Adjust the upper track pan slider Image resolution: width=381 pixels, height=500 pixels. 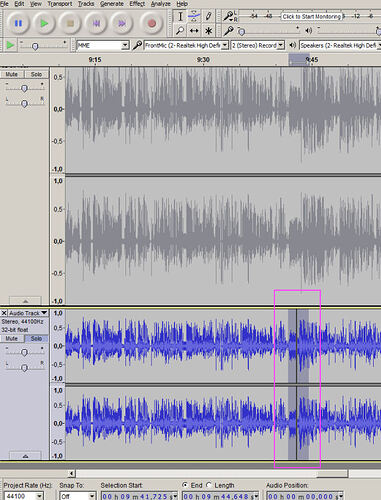[x=24, y=103]
